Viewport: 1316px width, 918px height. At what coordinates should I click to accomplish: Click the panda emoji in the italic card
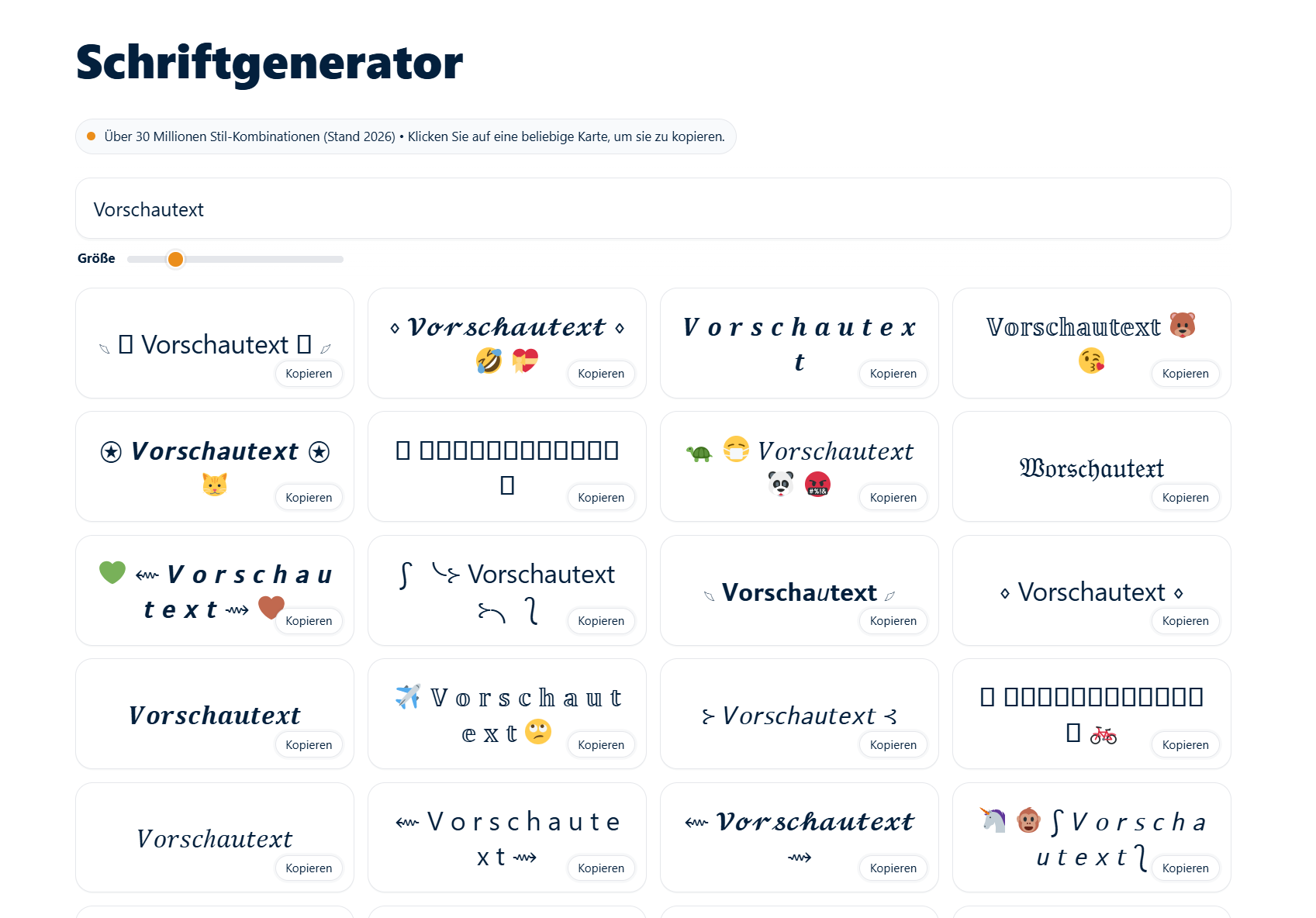[x=781, y=485]
